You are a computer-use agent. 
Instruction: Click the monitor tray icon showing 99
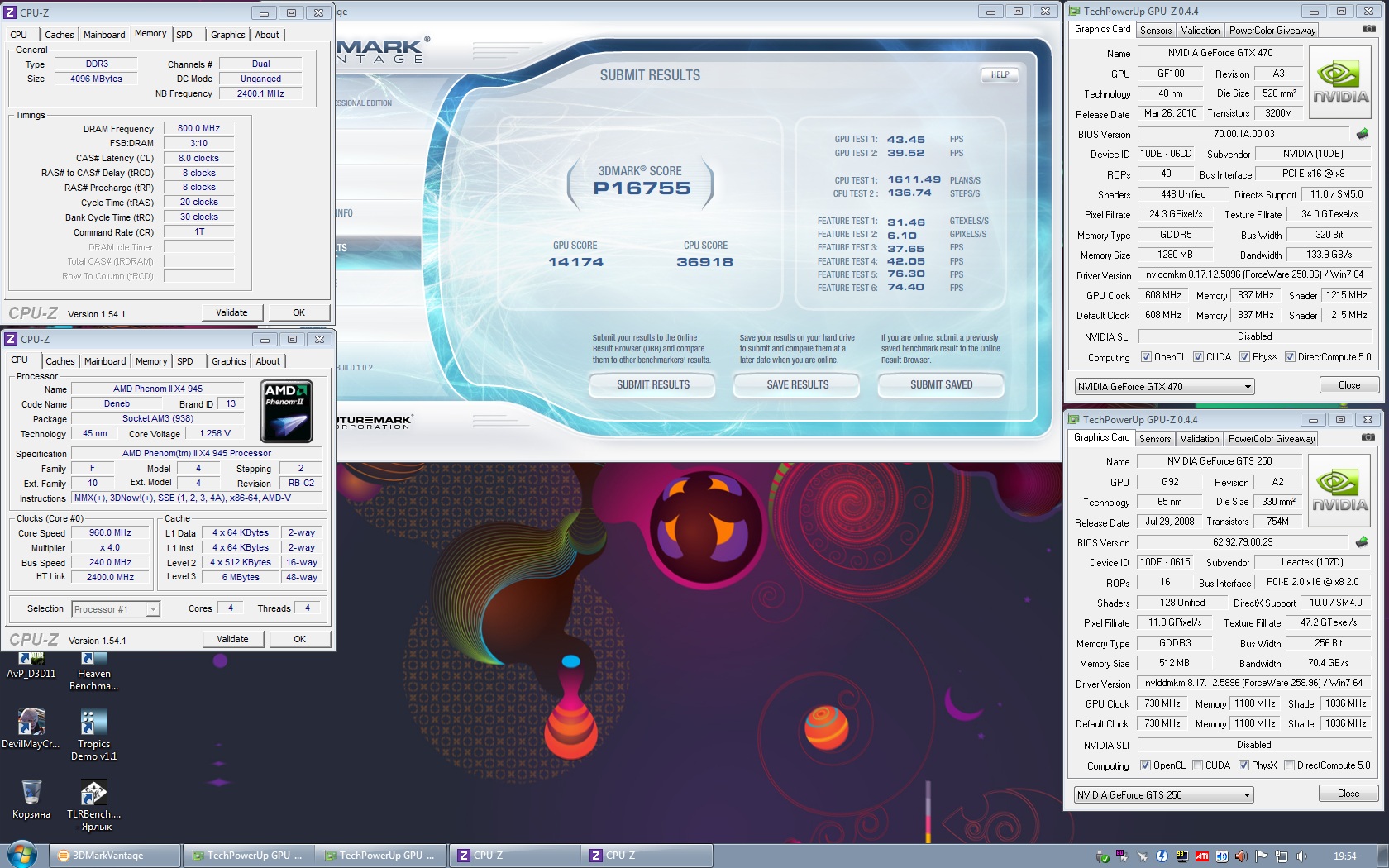1182,856
